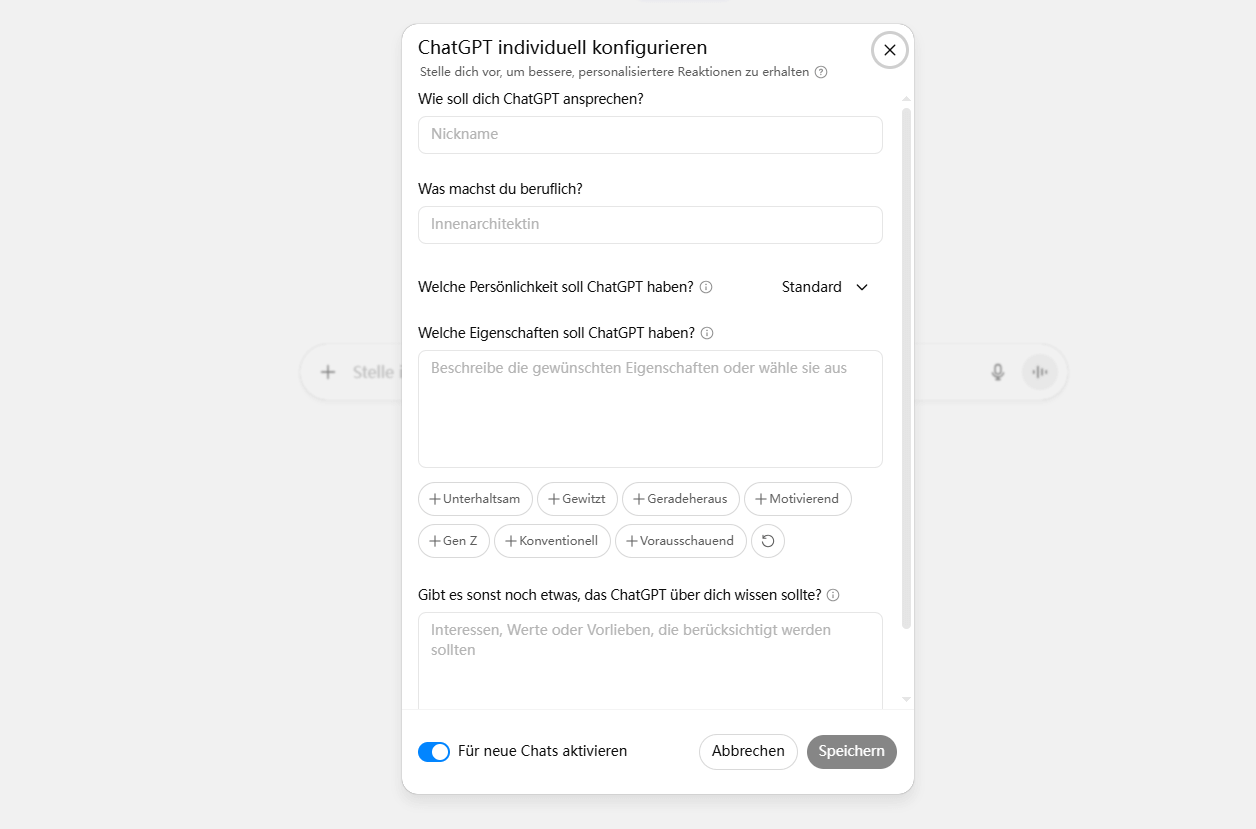Screen dimensions: 1256x829
Task: Click the plus icon in the message input
Action: (328, 371)
